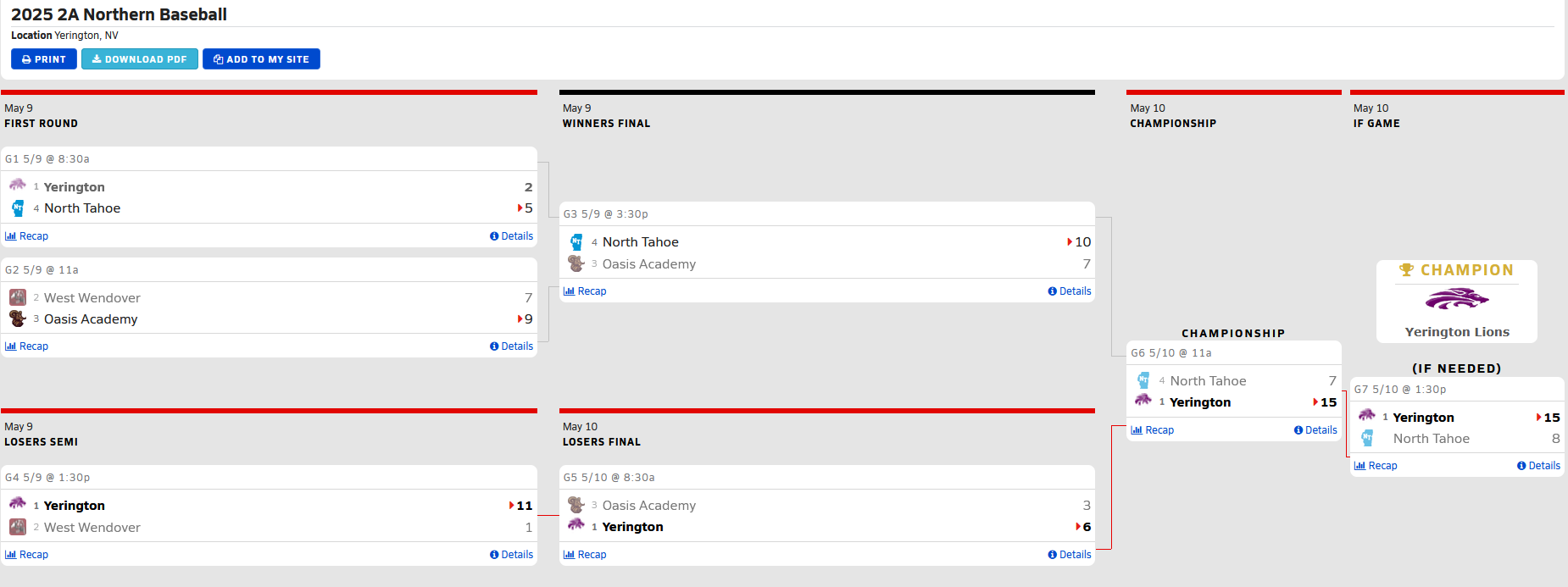Open Recap for championship game G6
The height and width of the screenshot is (587, 1568).
coord(1153,430)
